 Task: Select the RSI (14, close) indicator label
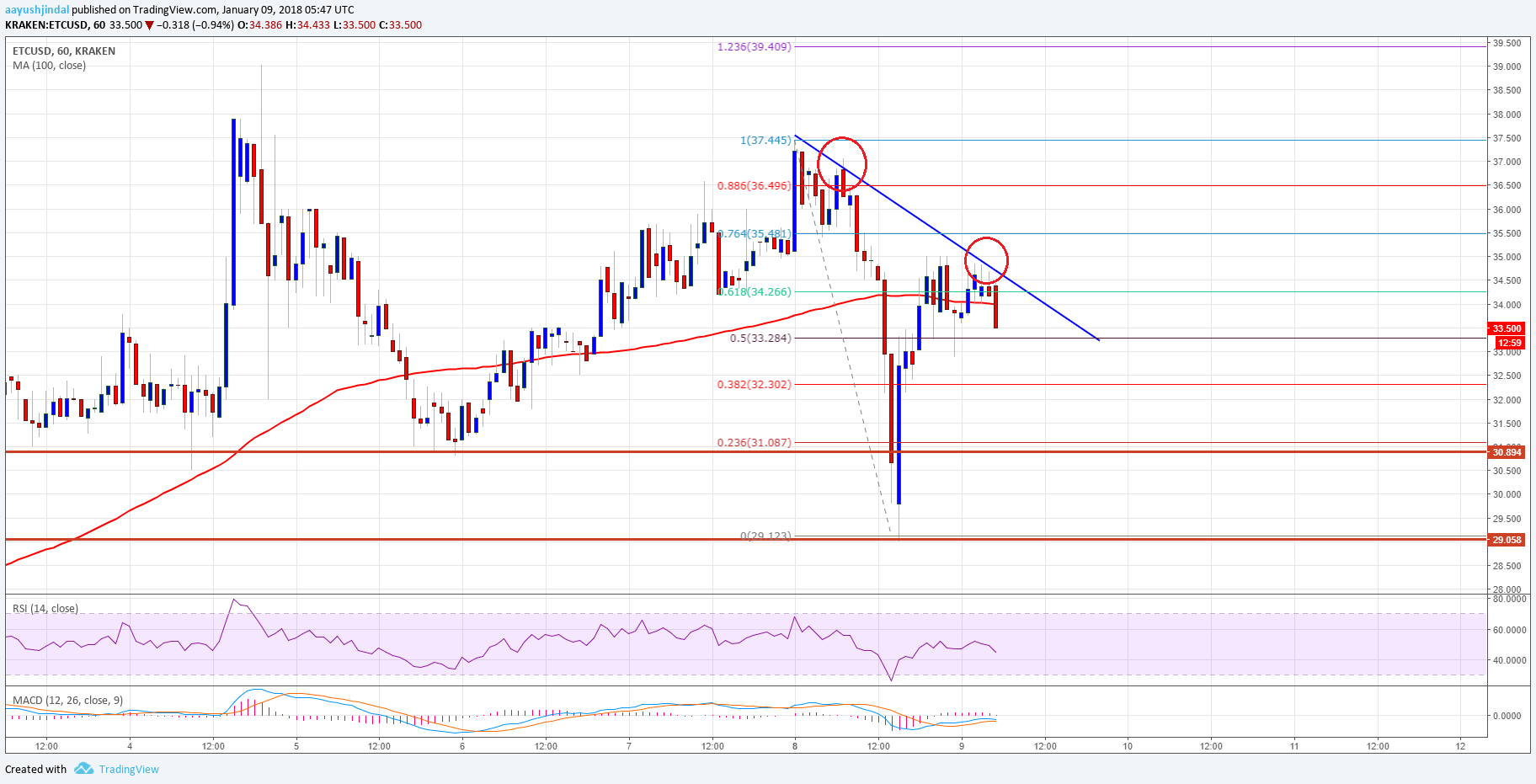[x=45, y=608]
